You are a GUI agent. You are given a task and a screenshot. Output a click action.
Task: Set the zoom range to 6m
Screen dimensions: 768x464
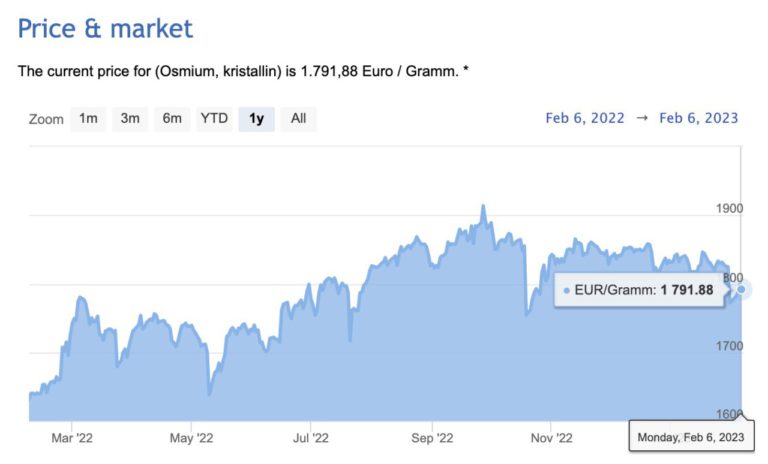click(x=172, y=119)
